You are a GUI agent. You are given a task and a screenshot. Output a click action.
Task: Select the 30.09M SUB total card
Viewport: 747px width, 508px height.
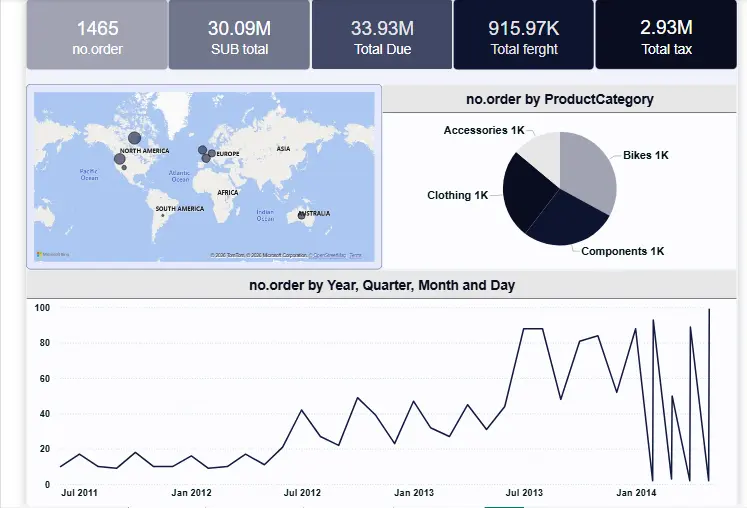[x=239, y=35]
